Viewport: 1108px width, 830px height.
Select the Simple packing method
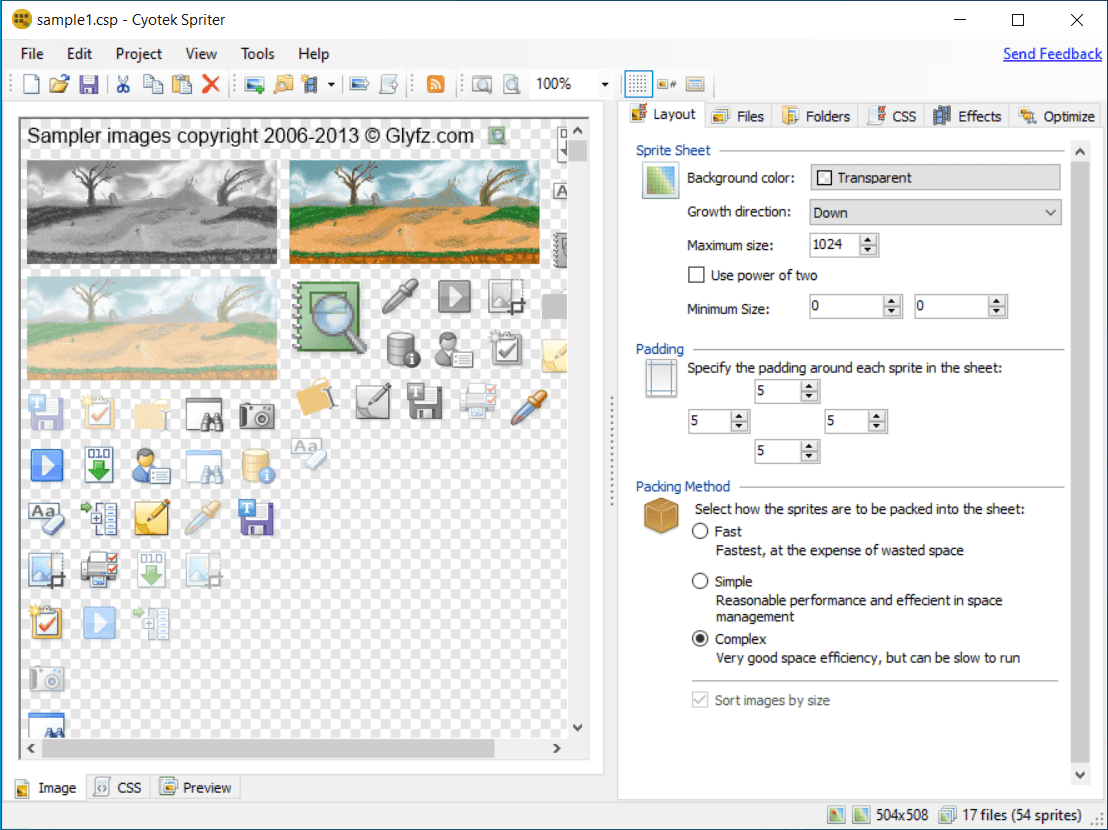tap(700, 581)
